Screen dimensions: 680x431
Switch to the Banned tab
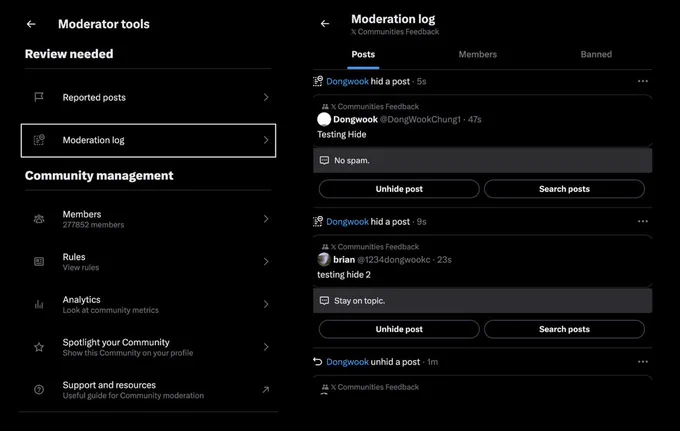tap(596, 55)
